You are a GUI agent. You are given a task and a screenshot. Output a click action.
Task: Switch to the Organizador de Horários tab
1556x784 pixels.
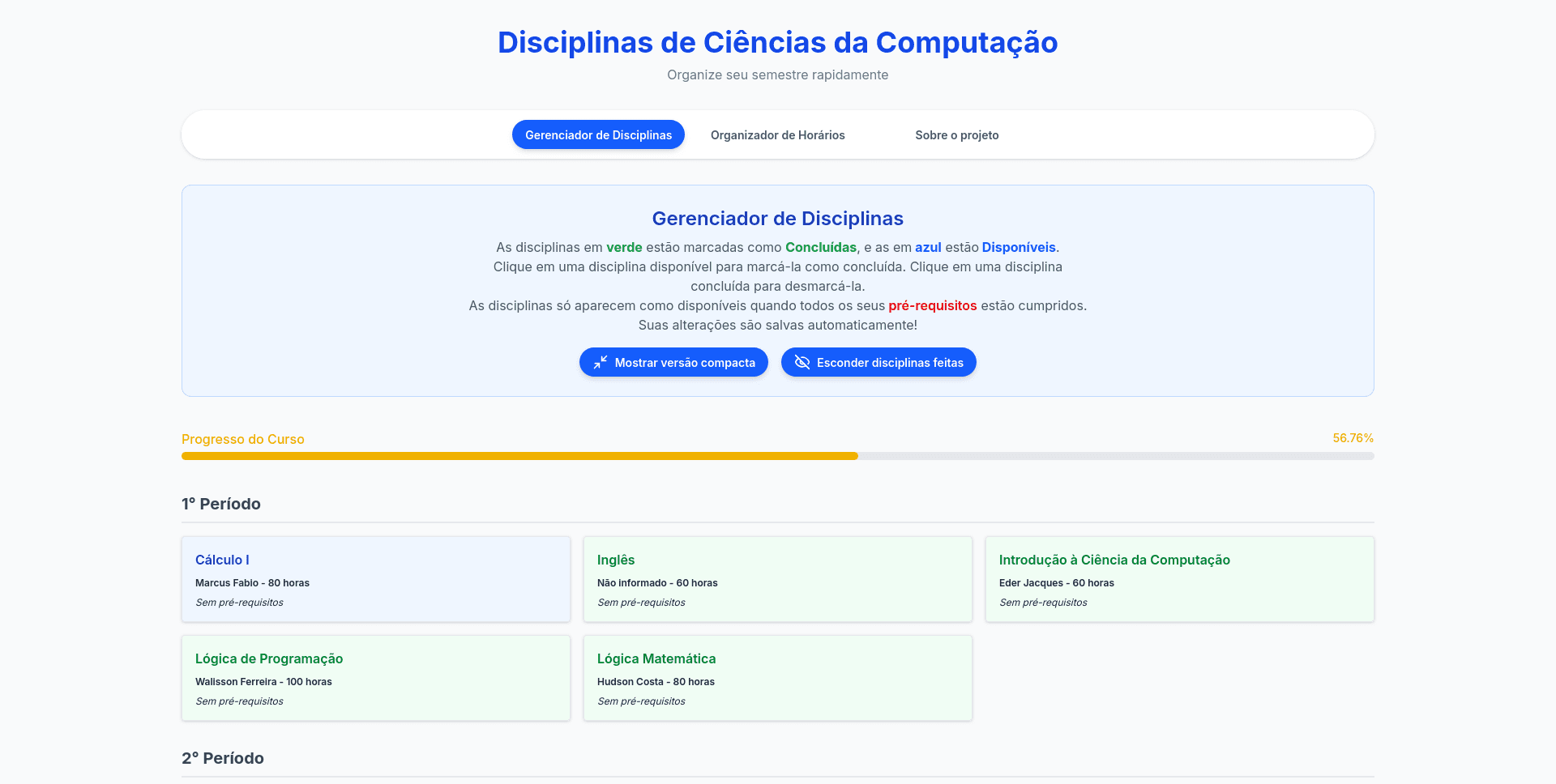click(777, 134)
